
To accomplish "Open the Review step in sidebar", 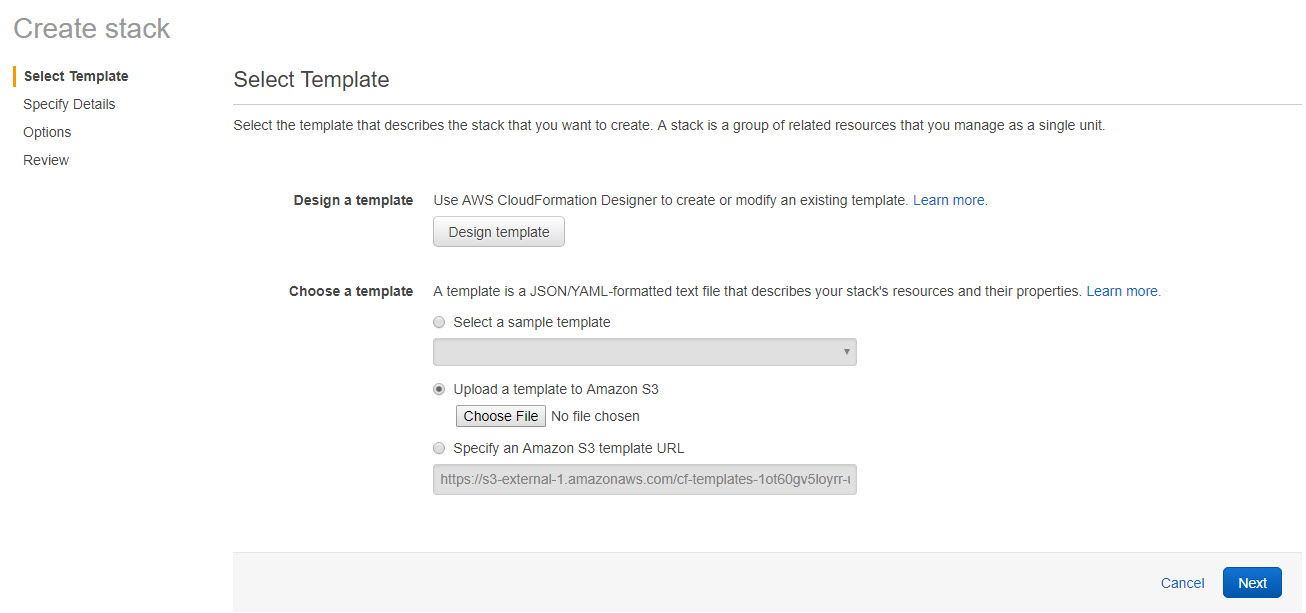I will [46, 160].
